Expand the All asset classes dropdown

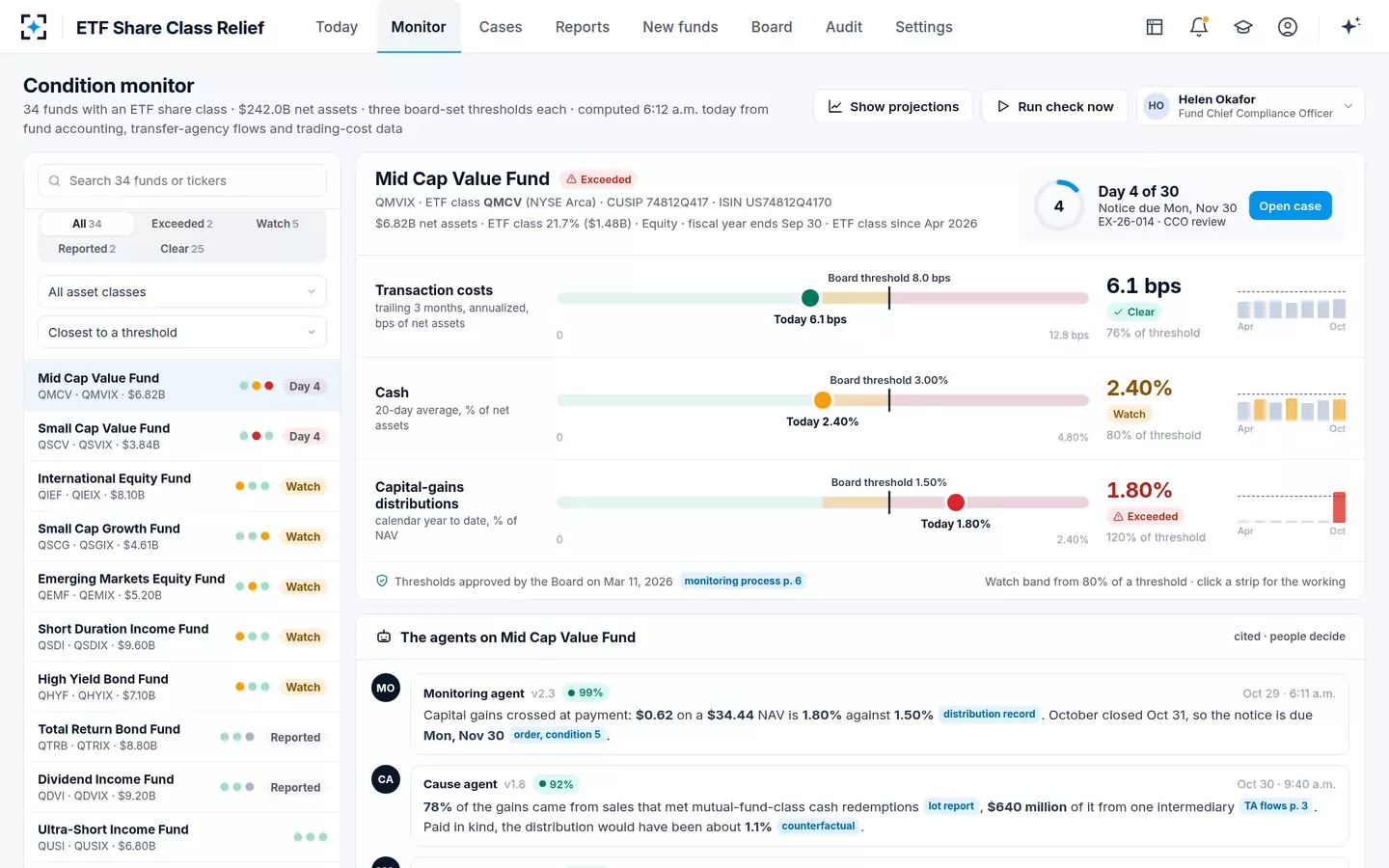(x=182, y=292)
